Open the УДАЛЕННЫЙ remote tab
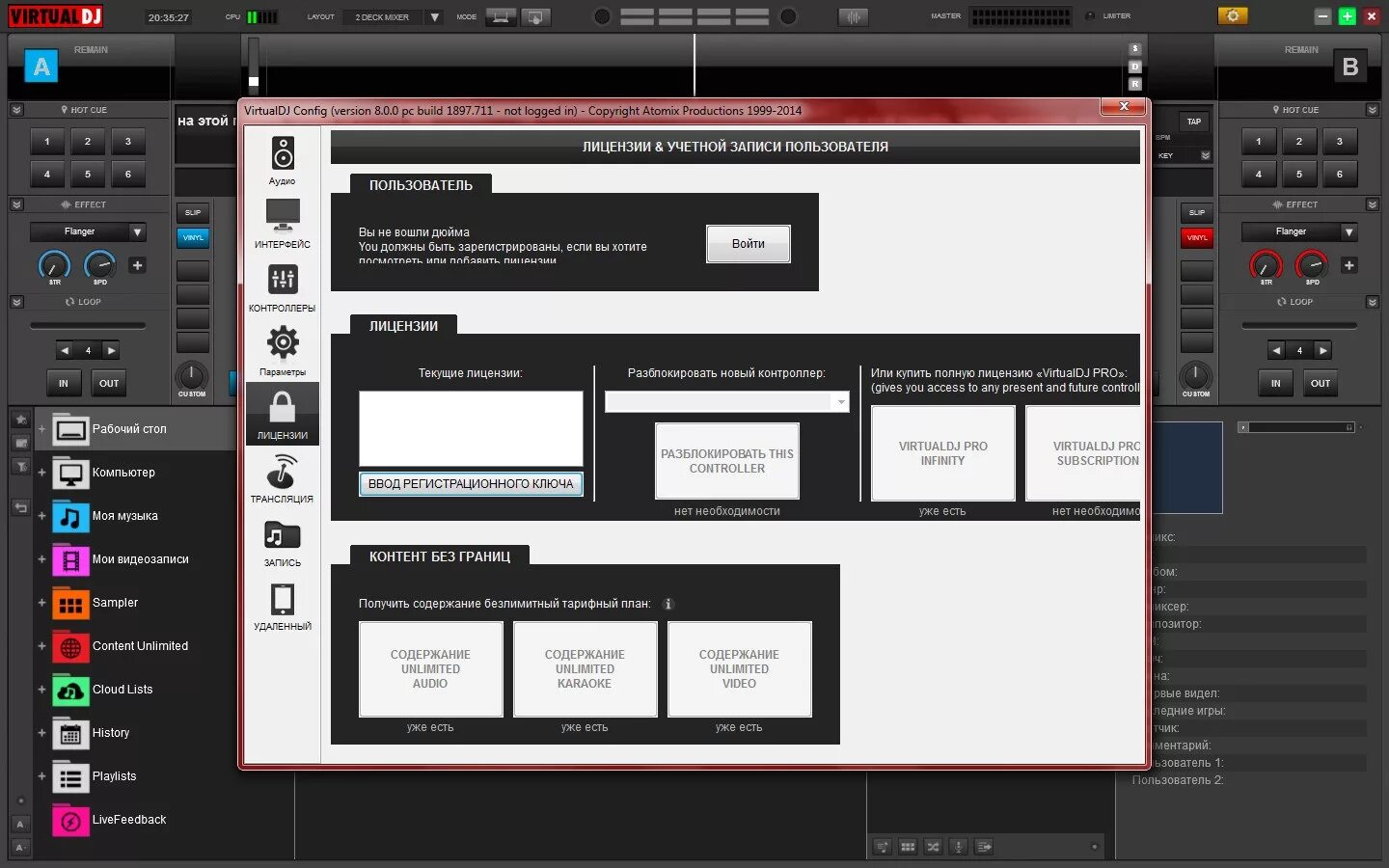 tap(282, 606)
